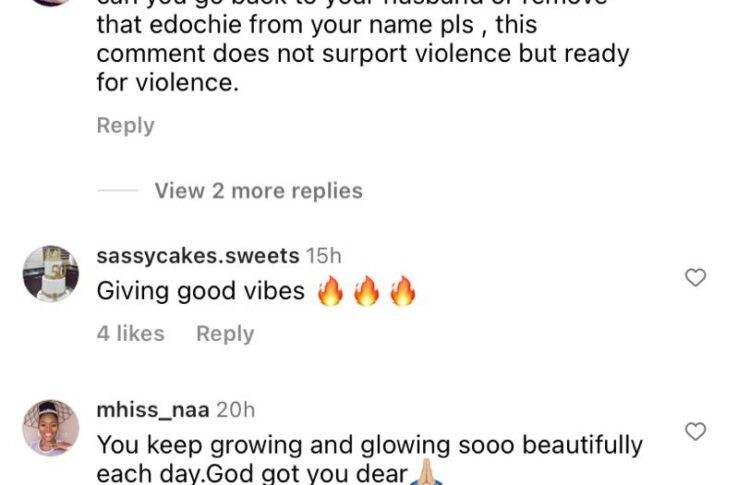Select the edochie comment text
The height and width of the screenshot is (485, 750).
363,48
